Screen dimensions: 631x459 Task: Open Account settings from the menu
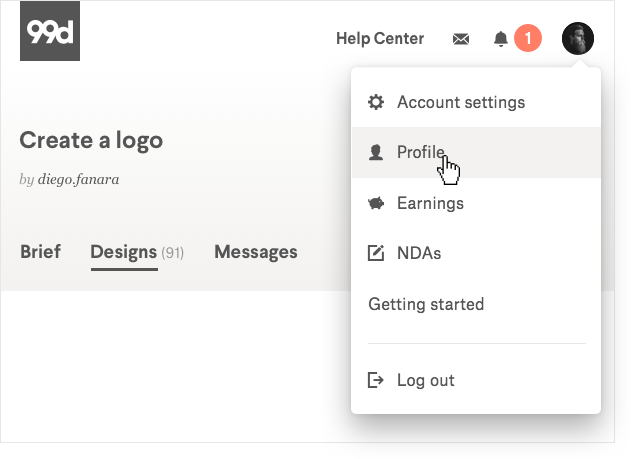pyautogui.click(x=460, y=102)
